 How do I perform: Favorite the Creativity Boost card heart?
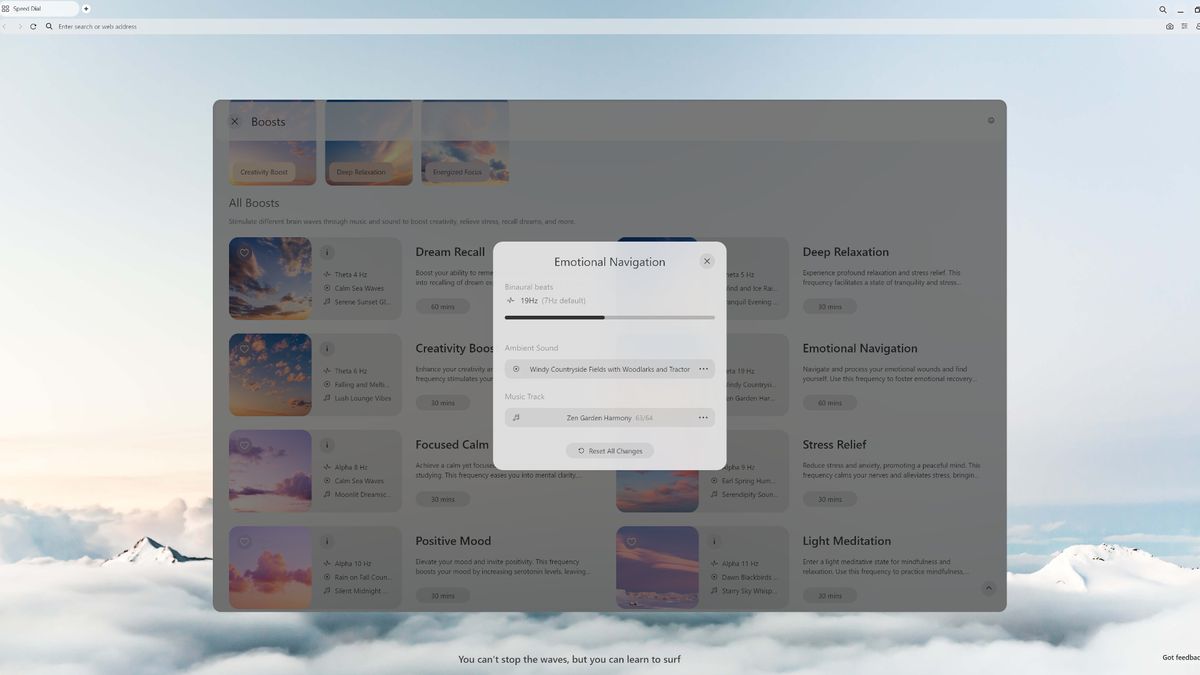click(x=244, y=349)
